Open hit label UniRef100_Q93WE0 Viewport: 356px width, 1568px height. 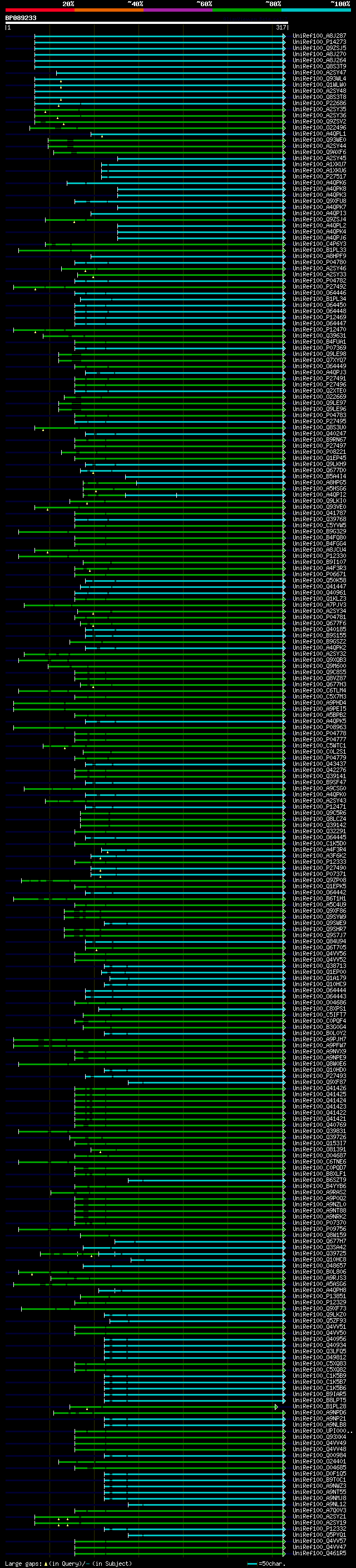[319, 140]
